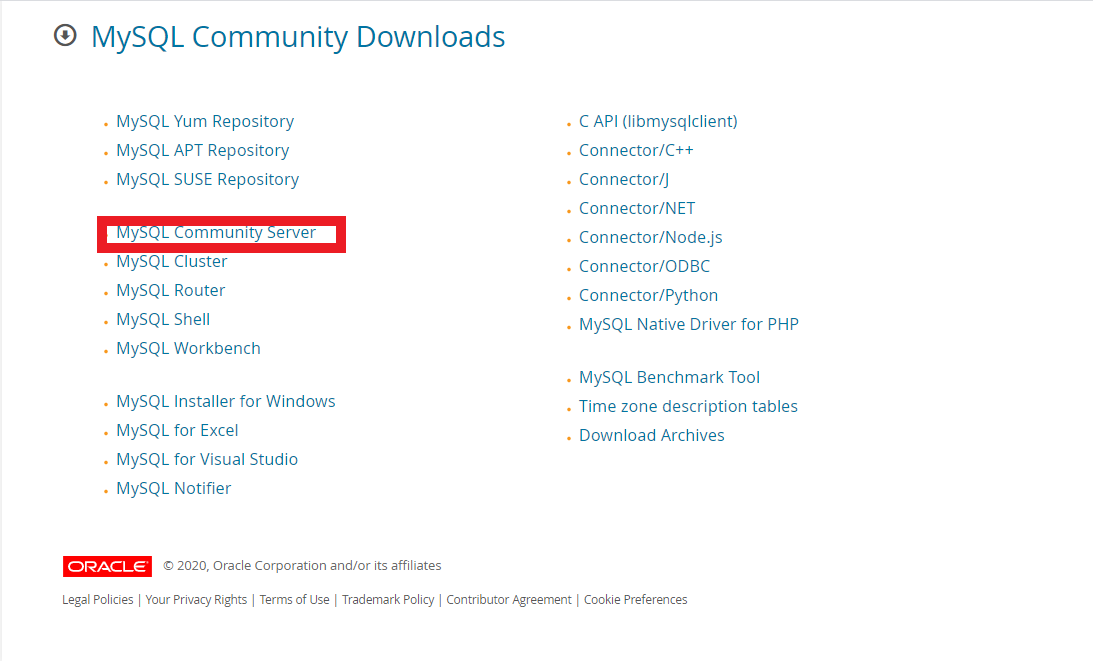The width and height of the screenshot is (1093, 661).
Task: Open MySQL Community Server link
Action: (x=216, y=232)
